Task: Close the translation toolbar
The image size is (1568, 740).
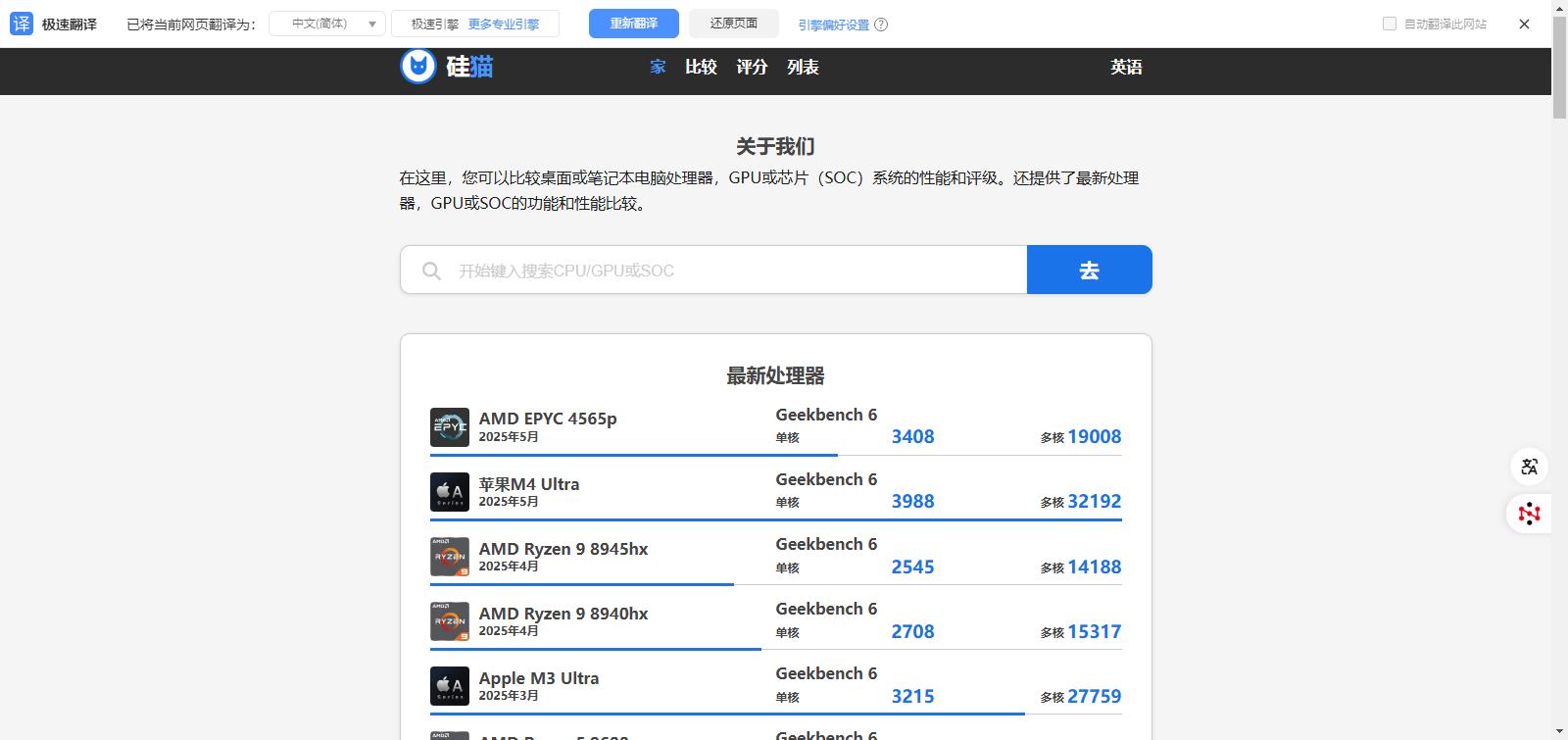Action: tap(1524, 25)
